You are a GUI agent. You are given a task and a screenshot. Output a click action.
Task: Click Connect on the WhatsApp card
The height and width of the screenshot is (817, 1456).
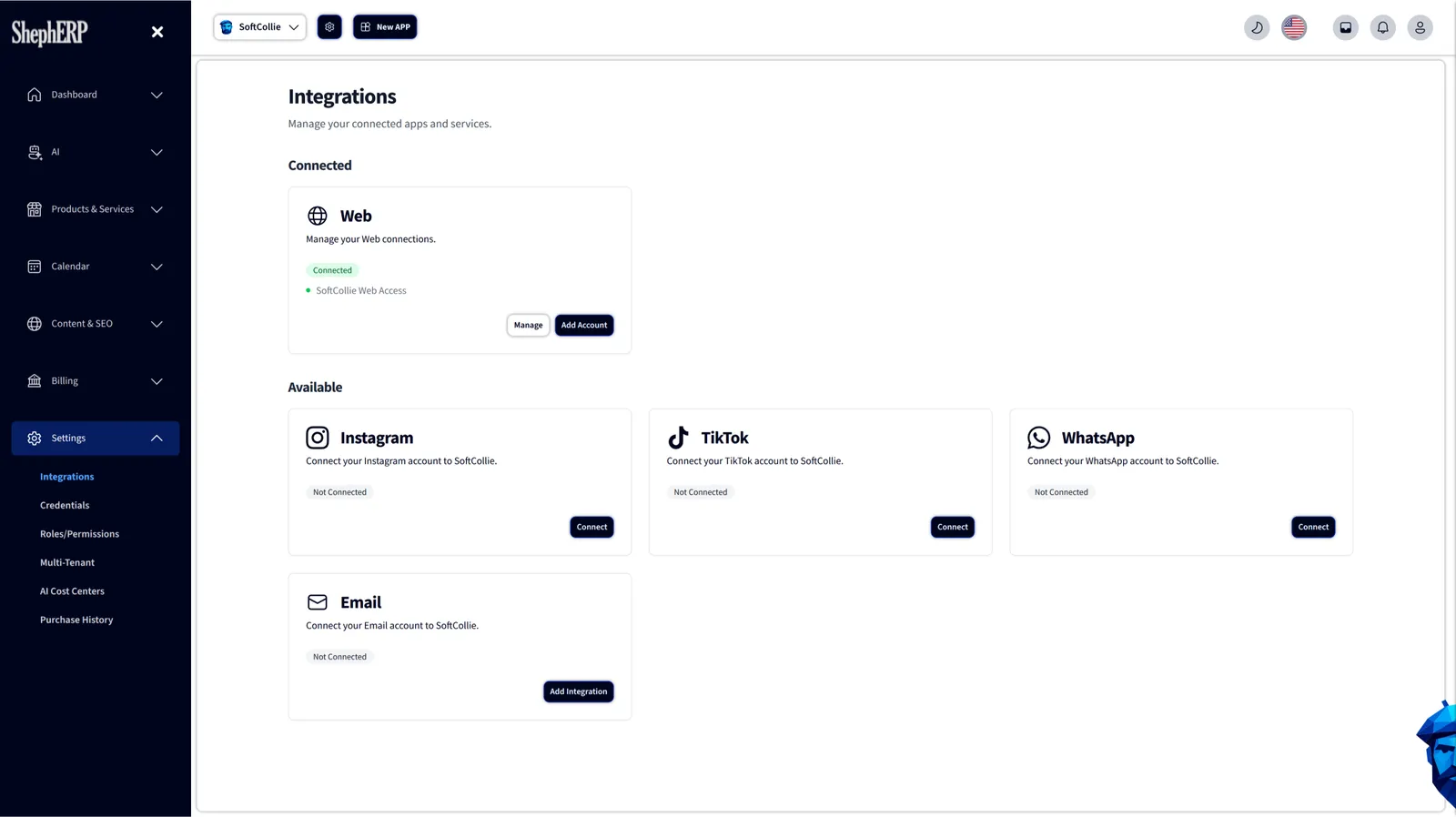(x=1313, y=527)
